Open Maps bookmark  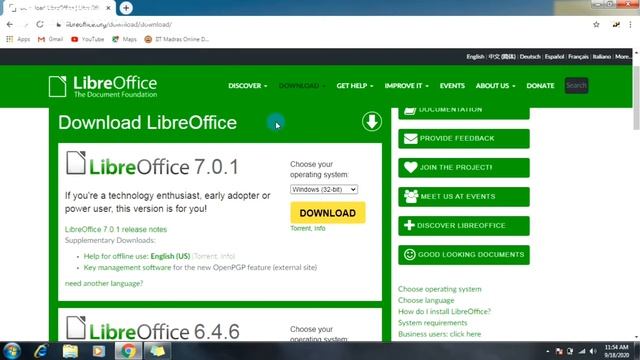coord(124,39)
